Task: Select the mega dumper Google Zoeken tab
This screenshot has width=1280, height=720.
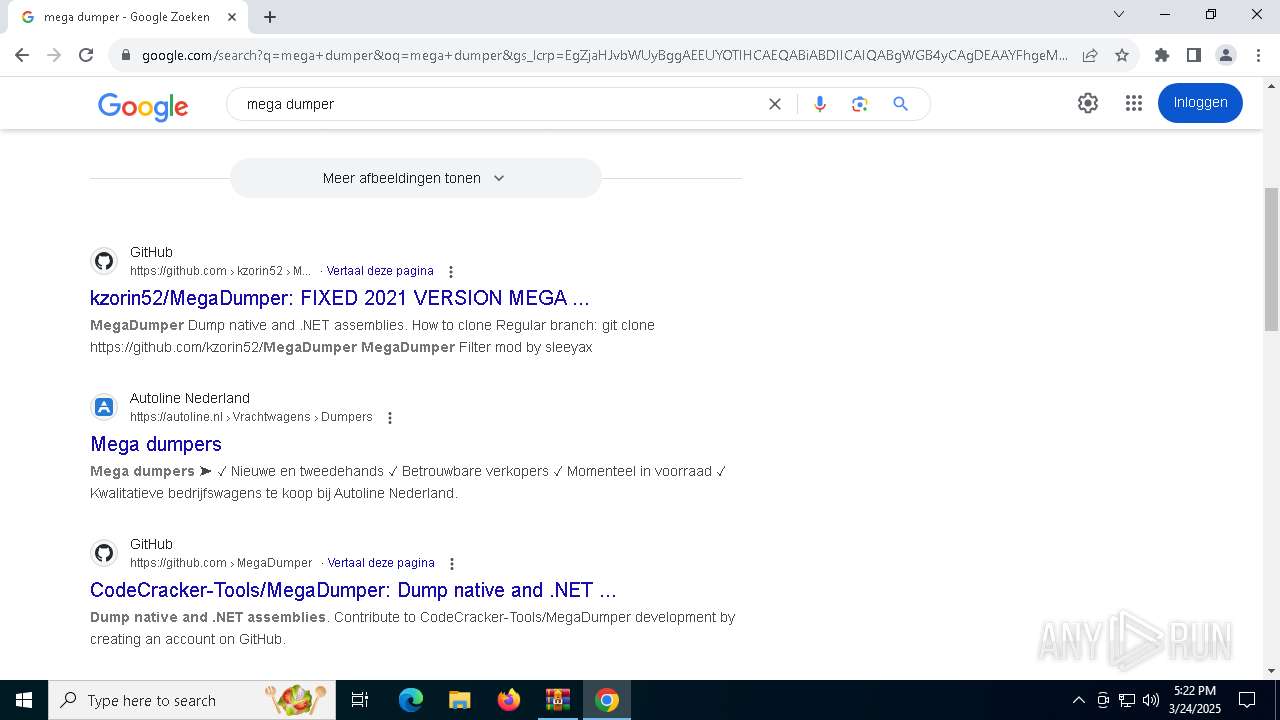Action: (127, 17)
